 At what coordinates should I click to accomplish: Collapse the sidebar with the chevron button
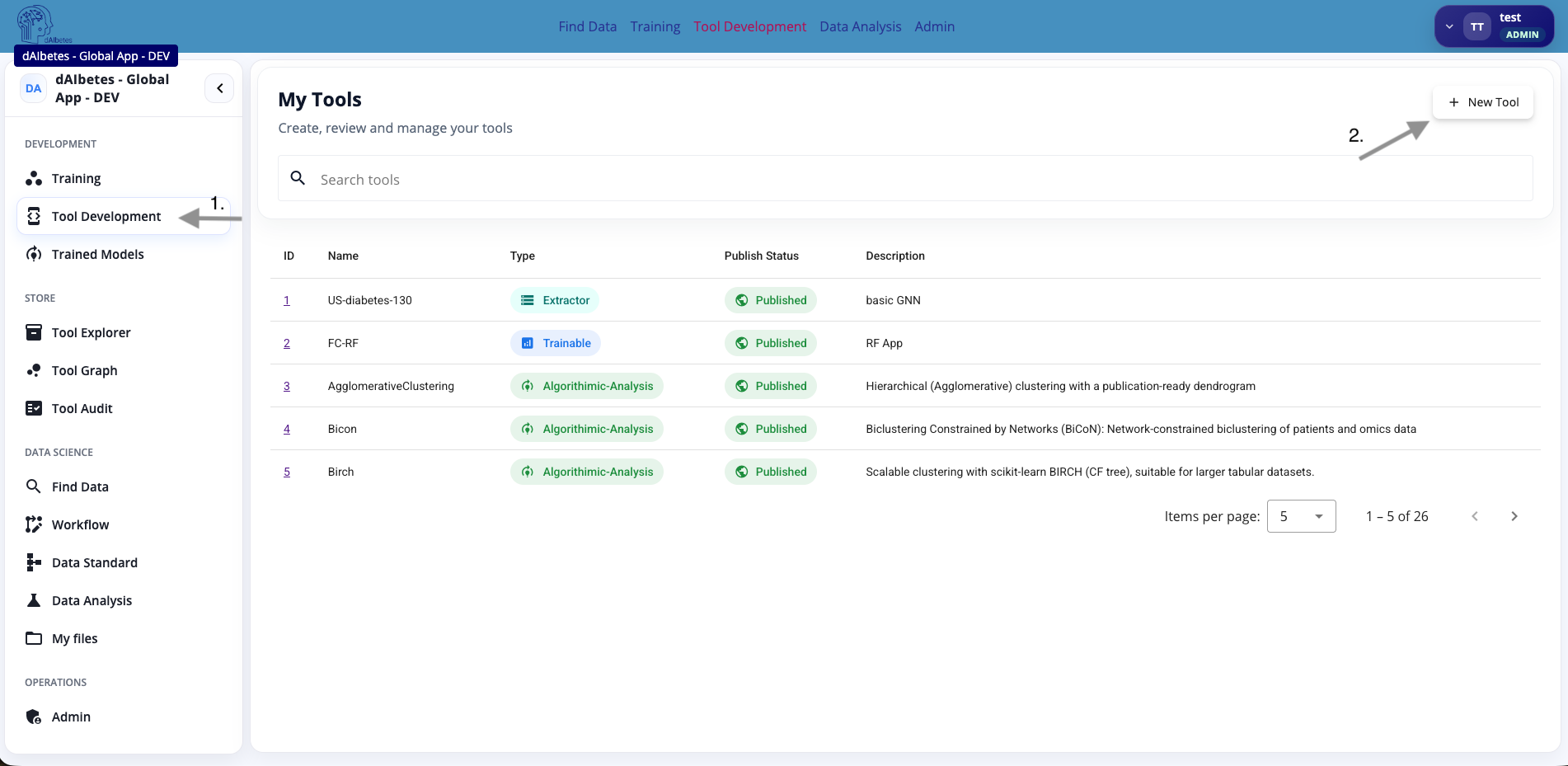click(219, 88)
